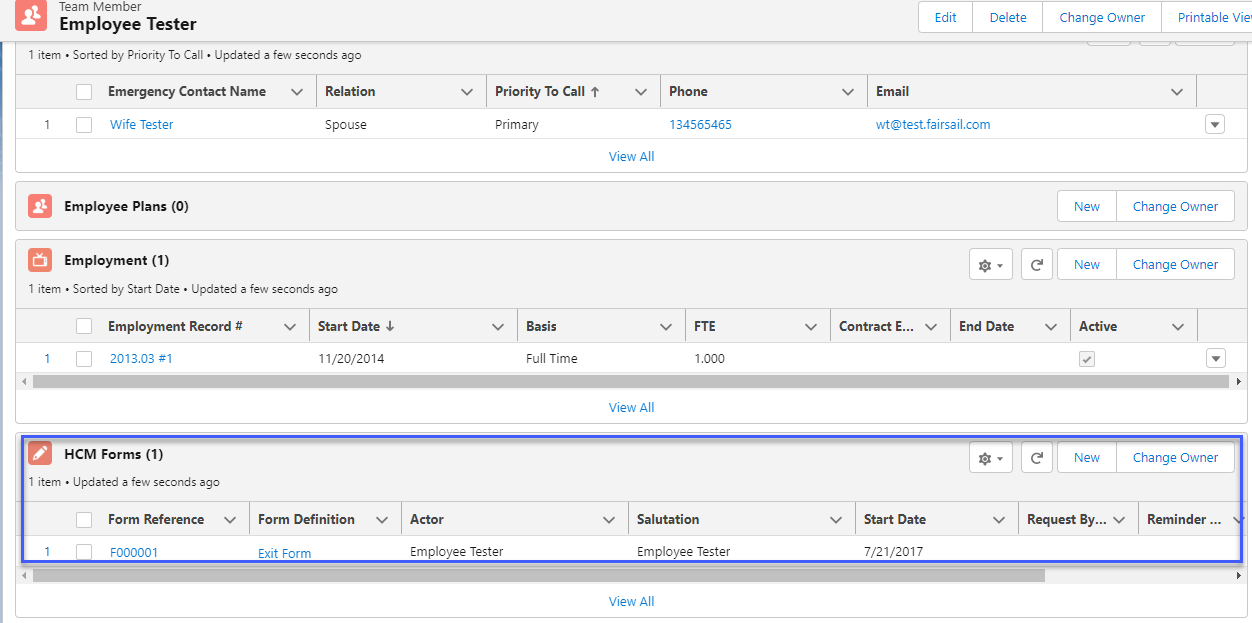Click the Employment list horizontal scrollbar
The width and height of the screenshot is (1252, 623).
(630, 382)
